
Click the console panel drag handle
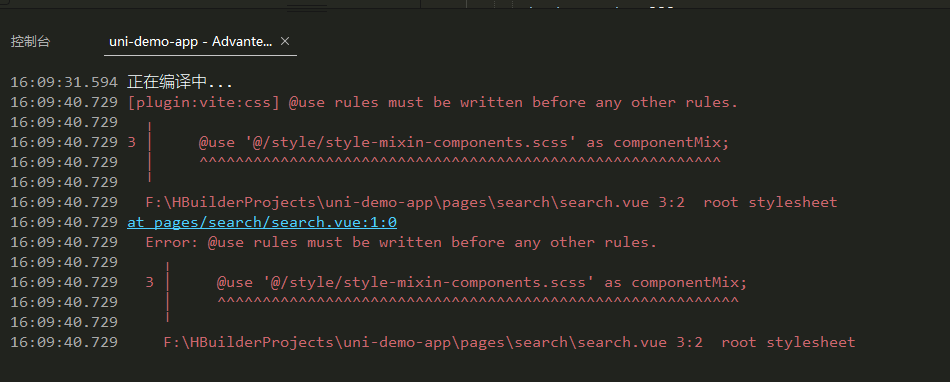(307, 8)
